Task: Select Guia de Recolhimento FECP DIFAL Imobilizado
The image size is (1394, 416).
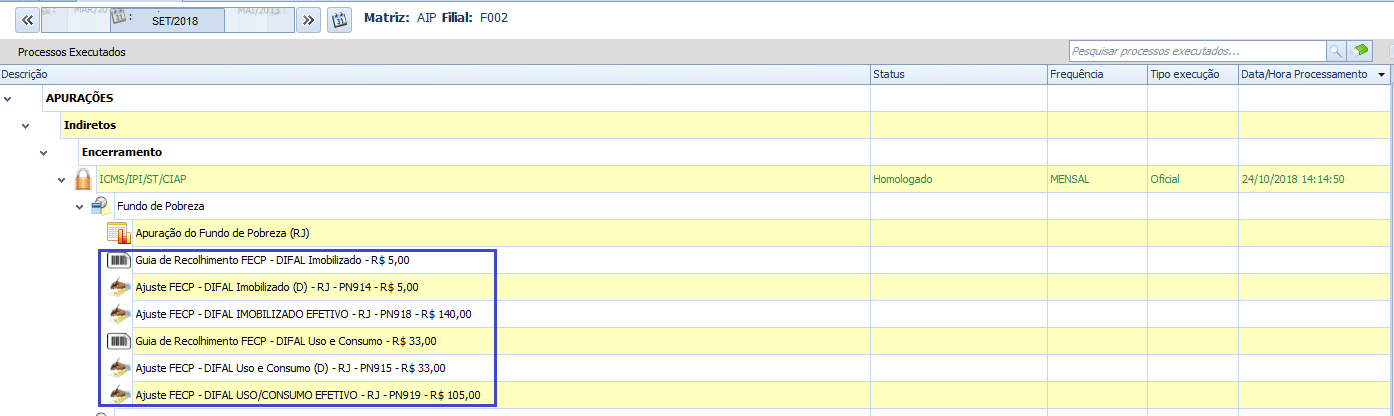Action: pos(272,260)
